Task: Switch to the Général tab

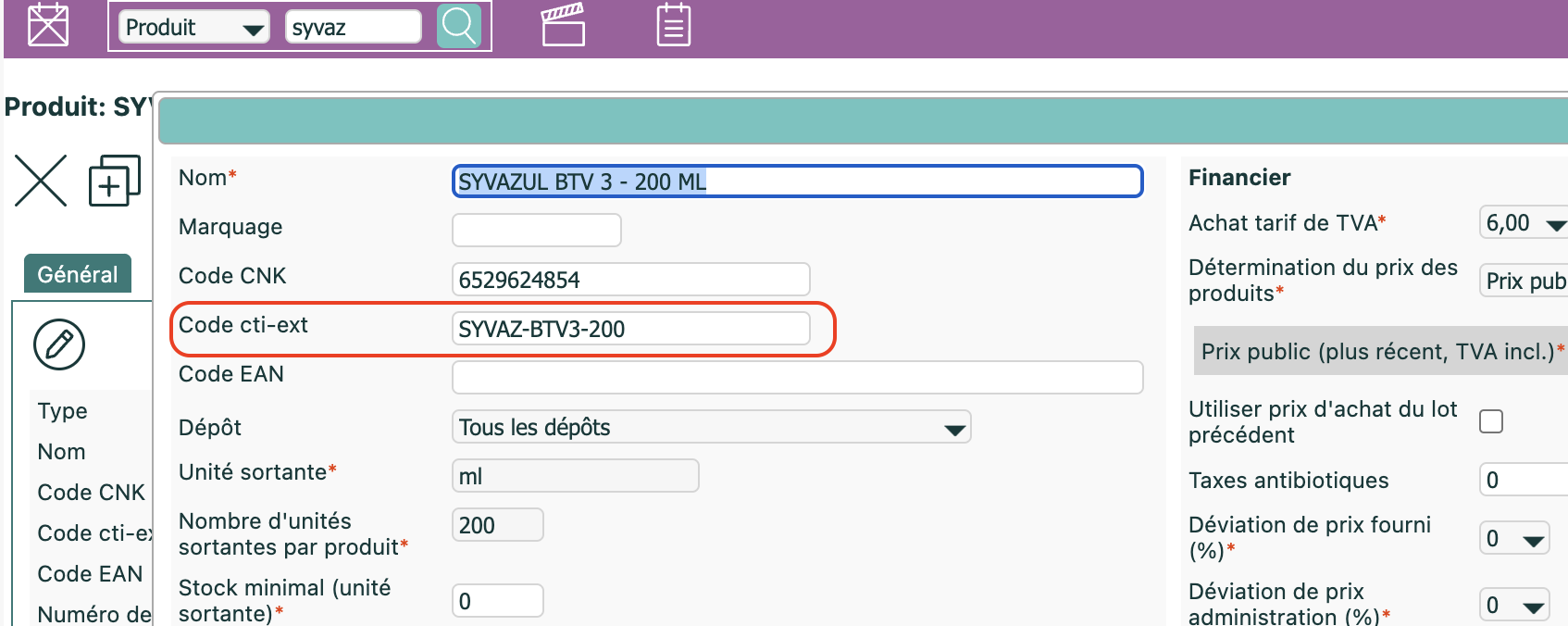Action: point(78,274)
